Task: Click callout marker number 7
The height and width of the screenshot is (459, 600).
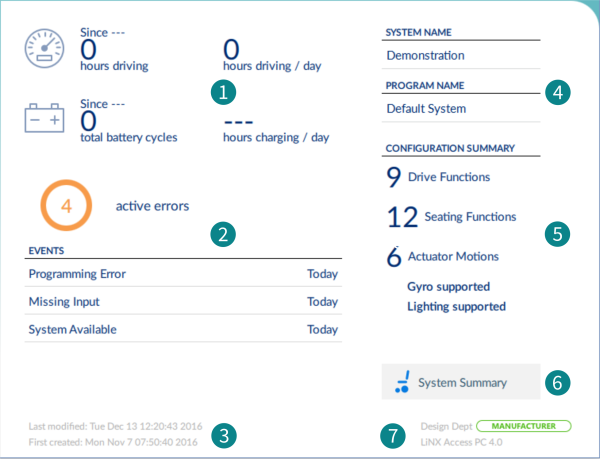Action: point(393,436)
